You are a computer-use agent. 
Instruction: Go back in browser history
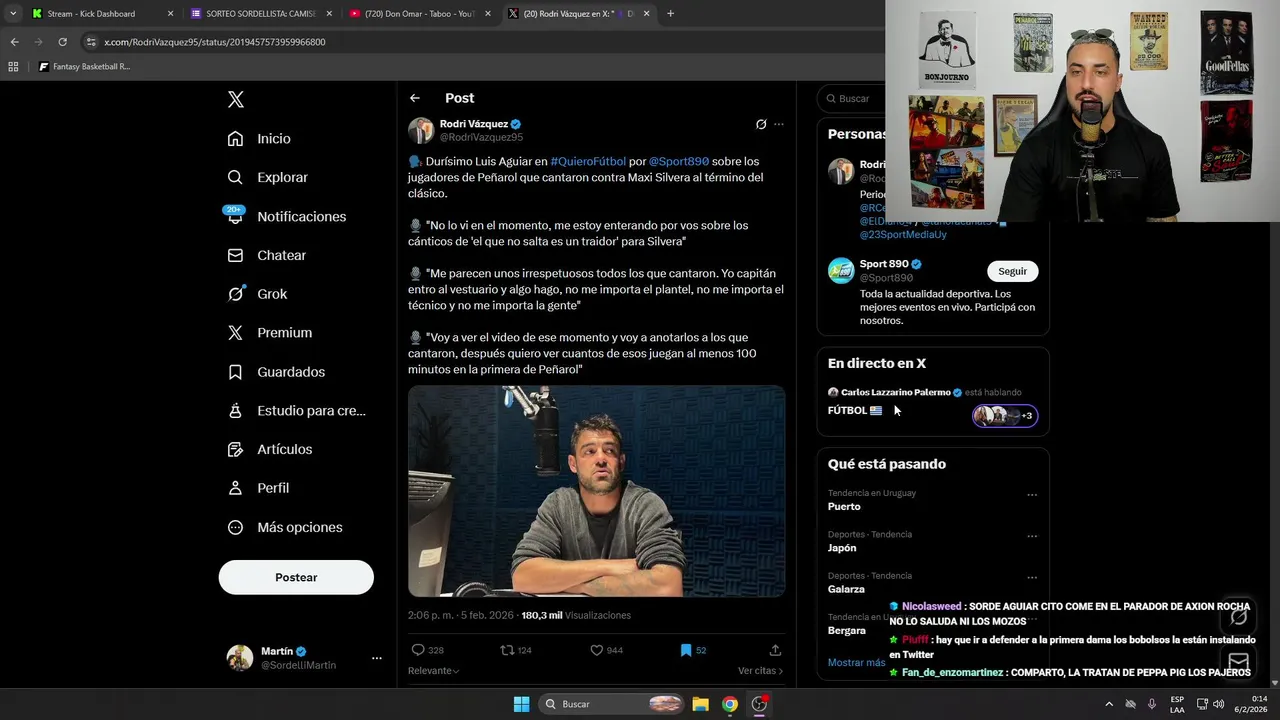[x=14, y=42]
